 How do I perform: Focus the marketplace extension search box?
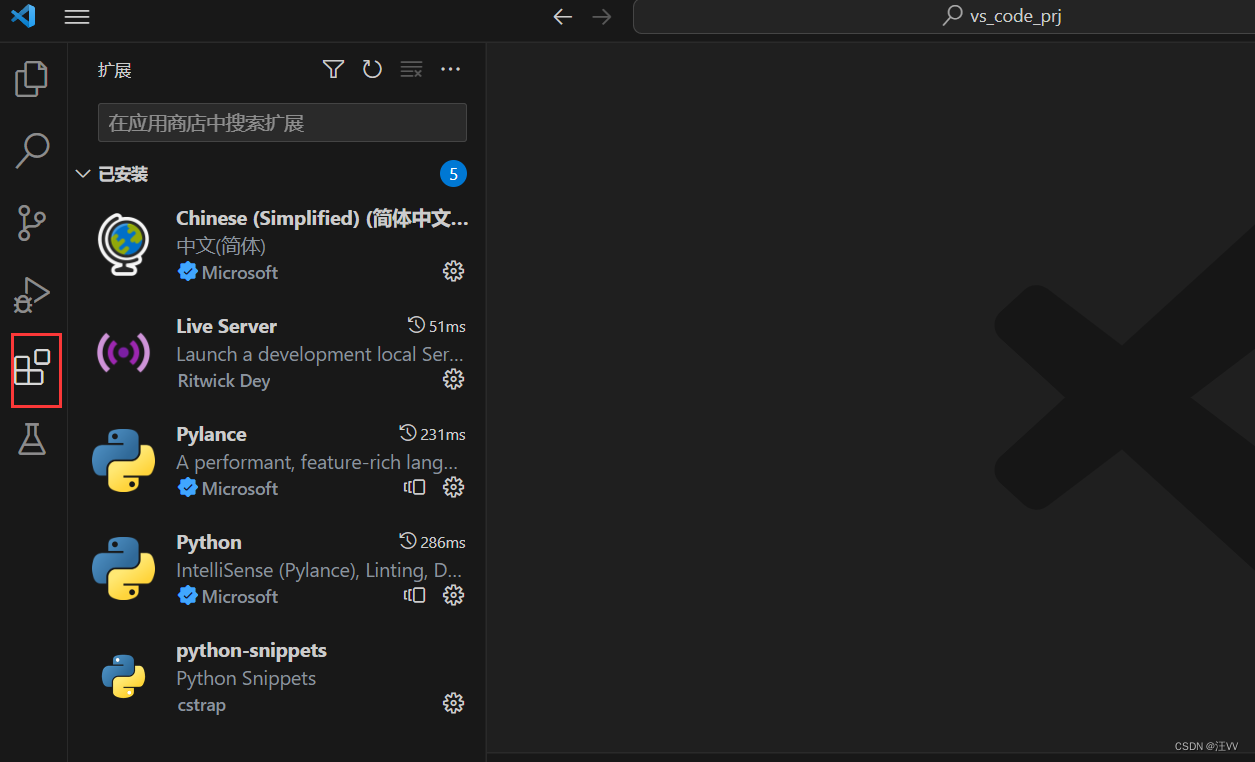[x=282, y=123]
